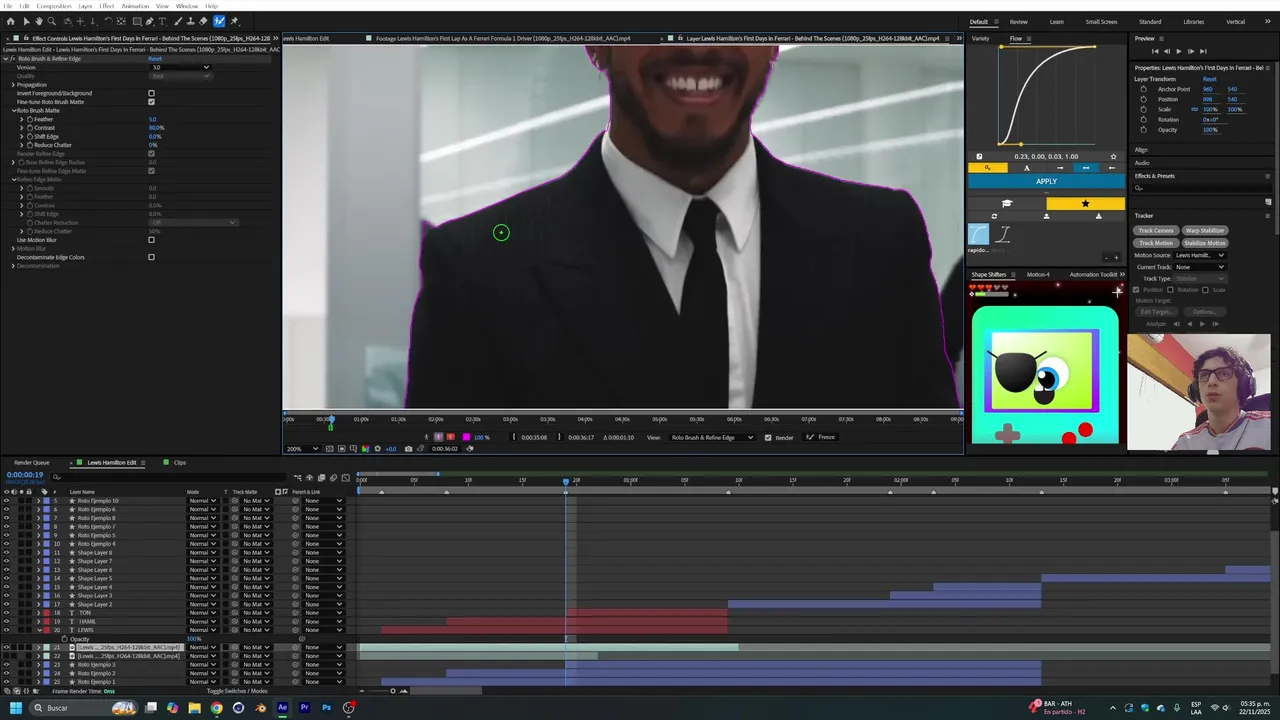Toggle the Render checkbox below the viewer
1280x720 pixels.
[x=768, y=437]
